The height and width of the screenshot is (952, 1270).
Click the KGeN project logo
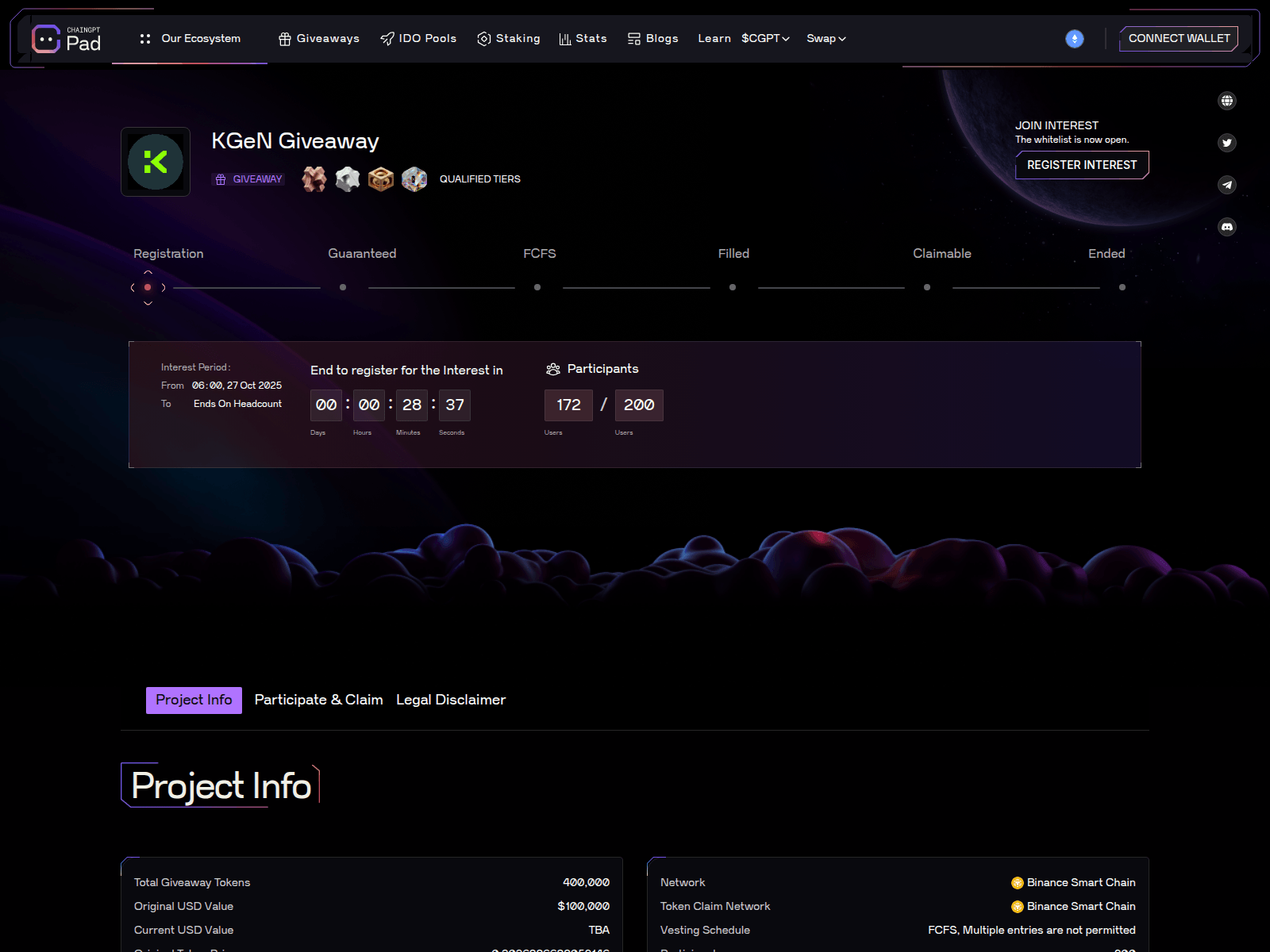point(156,162)
